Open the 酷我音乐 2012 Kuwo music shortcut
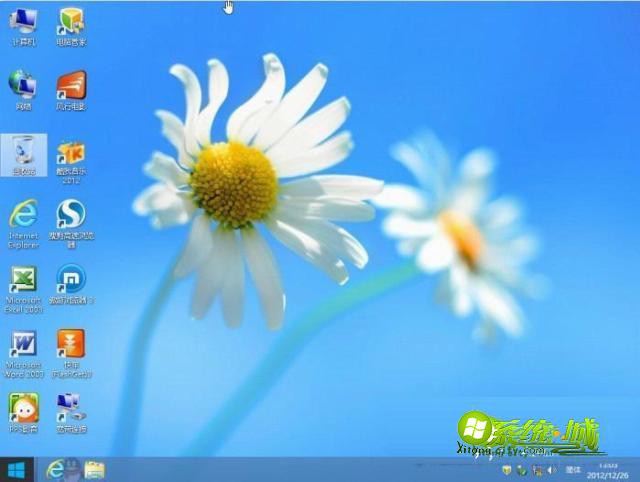Image resolution: width=640 pixels, height=482 pixels. [x=71, y=161]
